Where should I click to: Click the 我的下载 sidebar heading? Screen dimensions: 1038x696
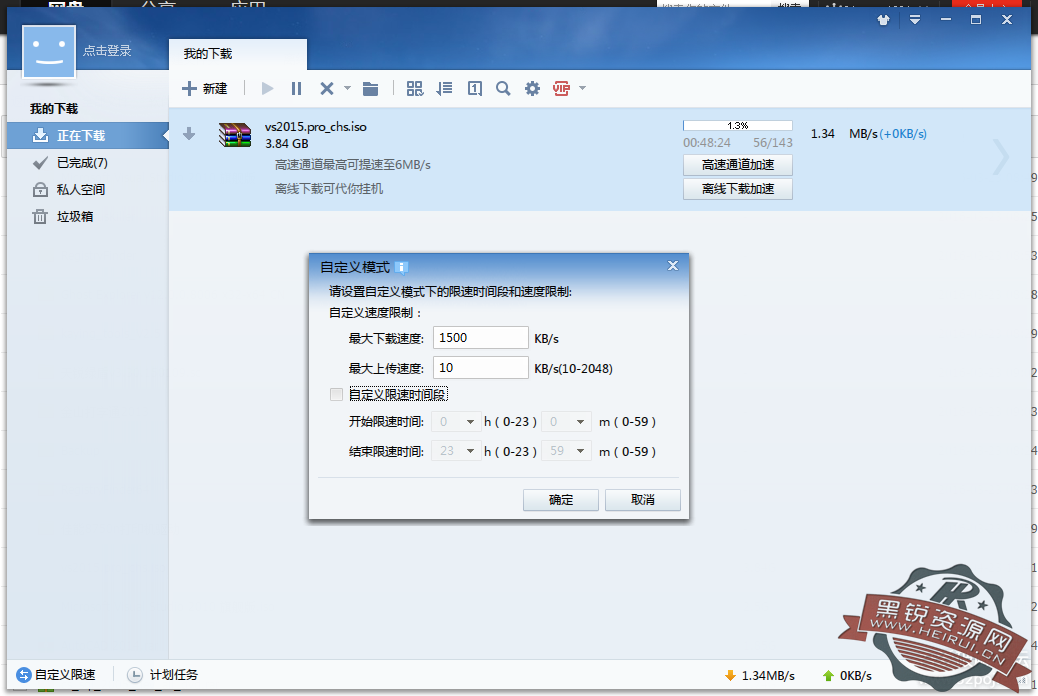54,109
